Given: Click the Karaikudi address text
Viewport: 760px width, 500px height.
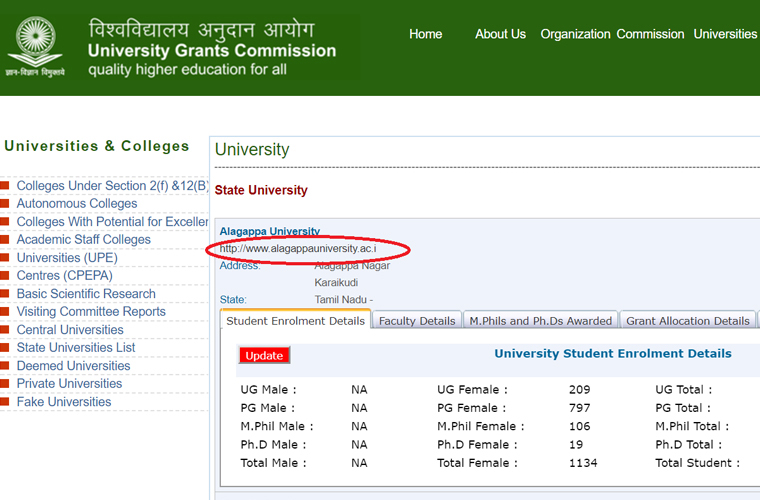Looking at the screenshot, I should (336, 282).
